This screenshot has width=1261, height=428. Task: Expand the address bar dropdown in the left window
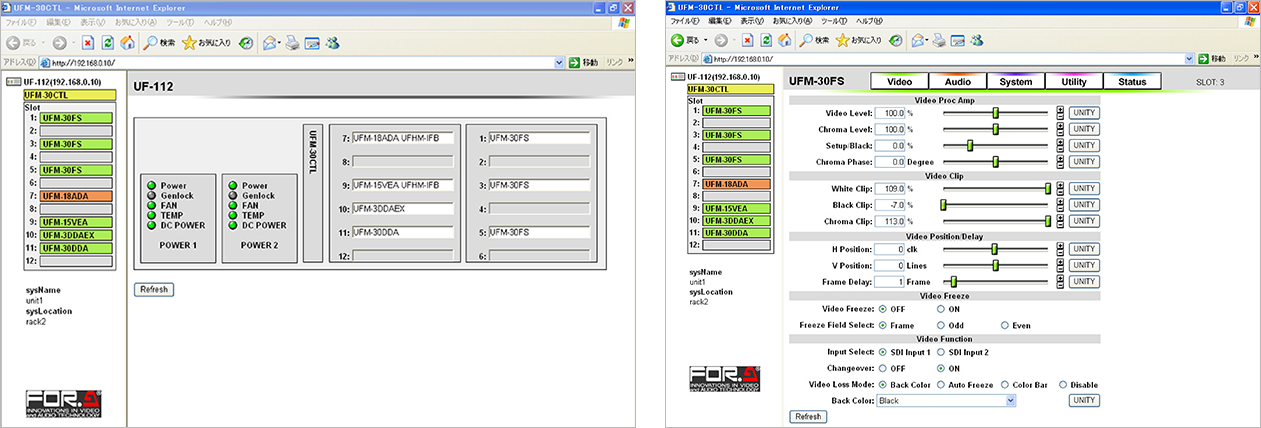(x=558, y=62)
